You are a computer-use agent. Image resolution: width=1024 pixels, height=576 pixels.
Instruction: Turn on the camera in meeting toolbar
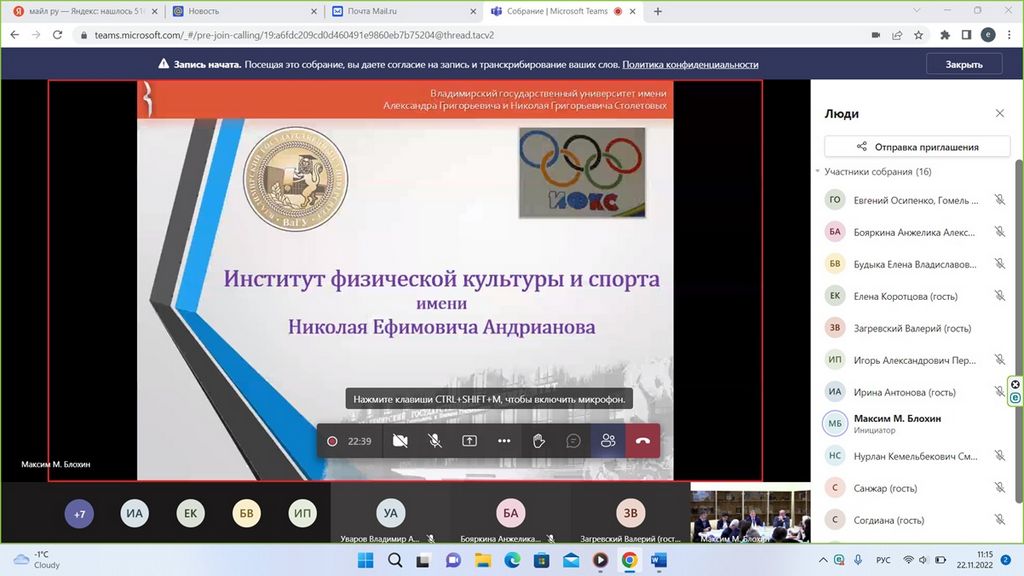(400, 441)
